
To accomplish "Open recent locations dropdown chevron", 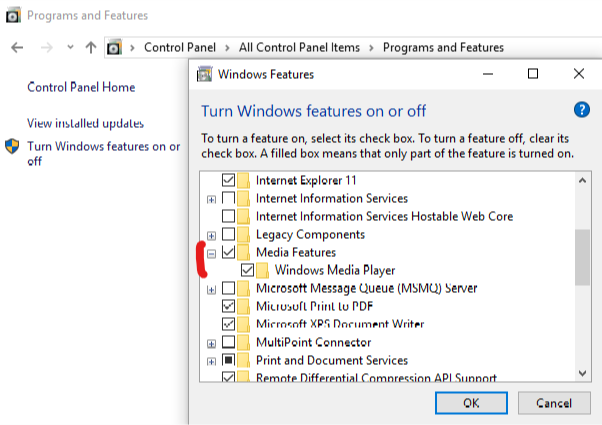I will (x=70, y=47).
